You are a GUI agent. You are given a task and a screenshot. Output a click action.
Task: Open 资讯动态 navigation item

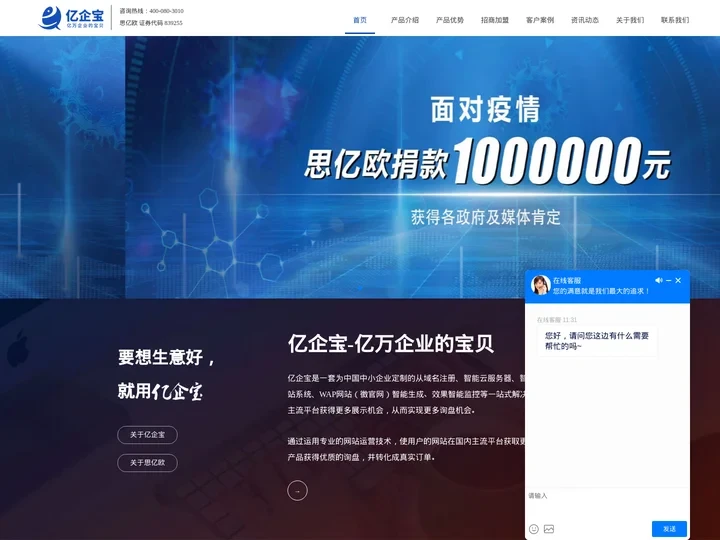[585, 20]
